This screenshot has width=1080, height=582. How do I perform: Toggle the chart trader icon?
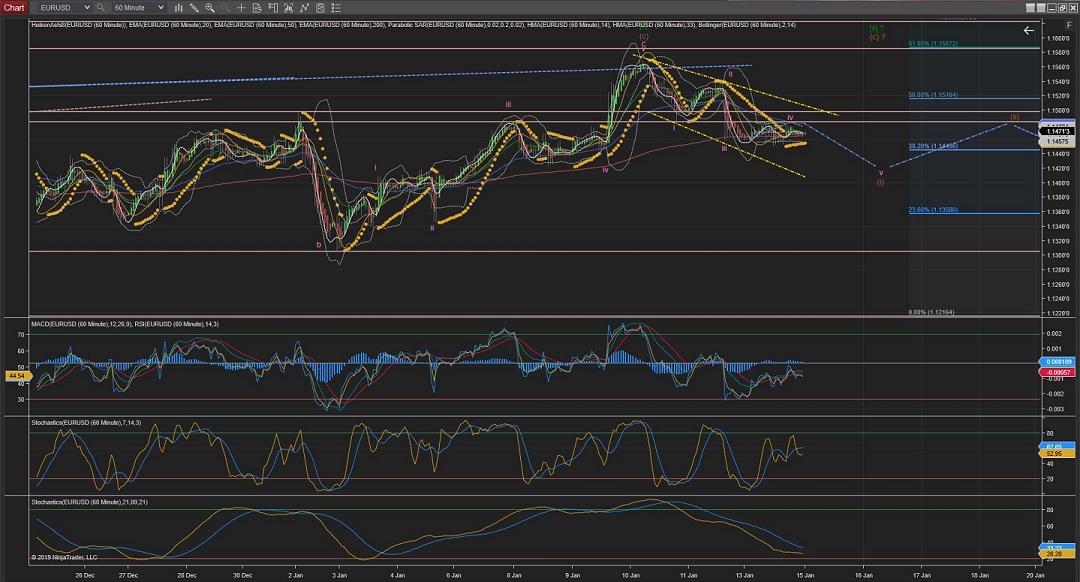pyautogui.click(x=273, y=8)
